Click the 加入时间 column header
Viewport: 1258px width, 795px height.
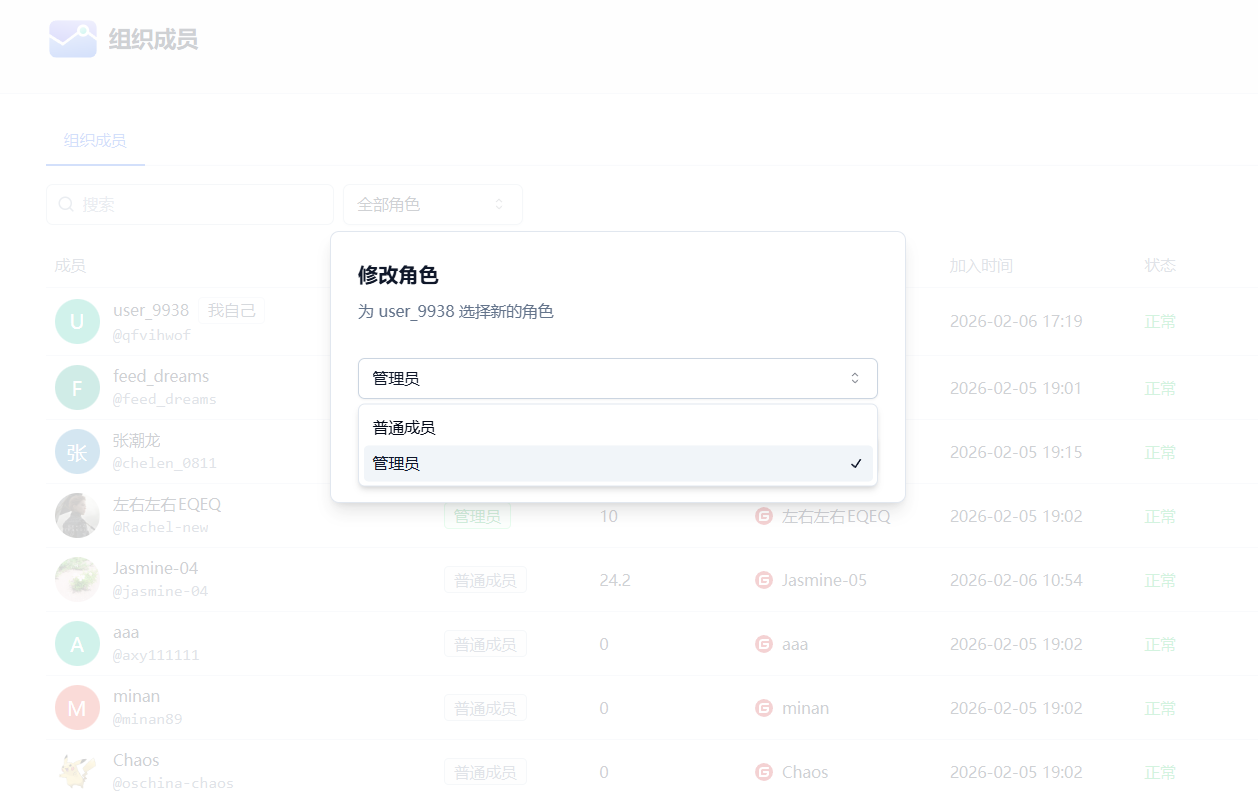click(981, 265)
